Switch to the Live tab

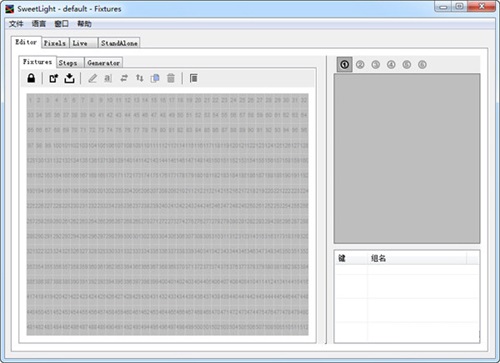tap(84, 43)
